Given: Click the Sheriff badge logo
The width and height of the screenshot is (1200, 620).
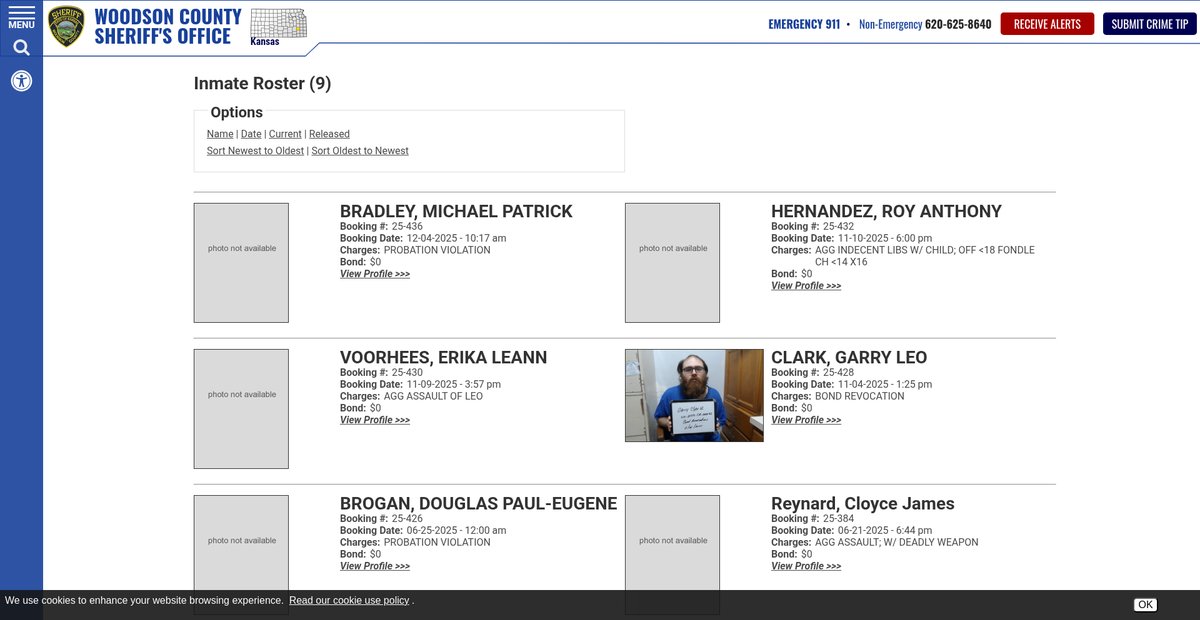Looking at the screenshot, I should click(x=67, y=26).
